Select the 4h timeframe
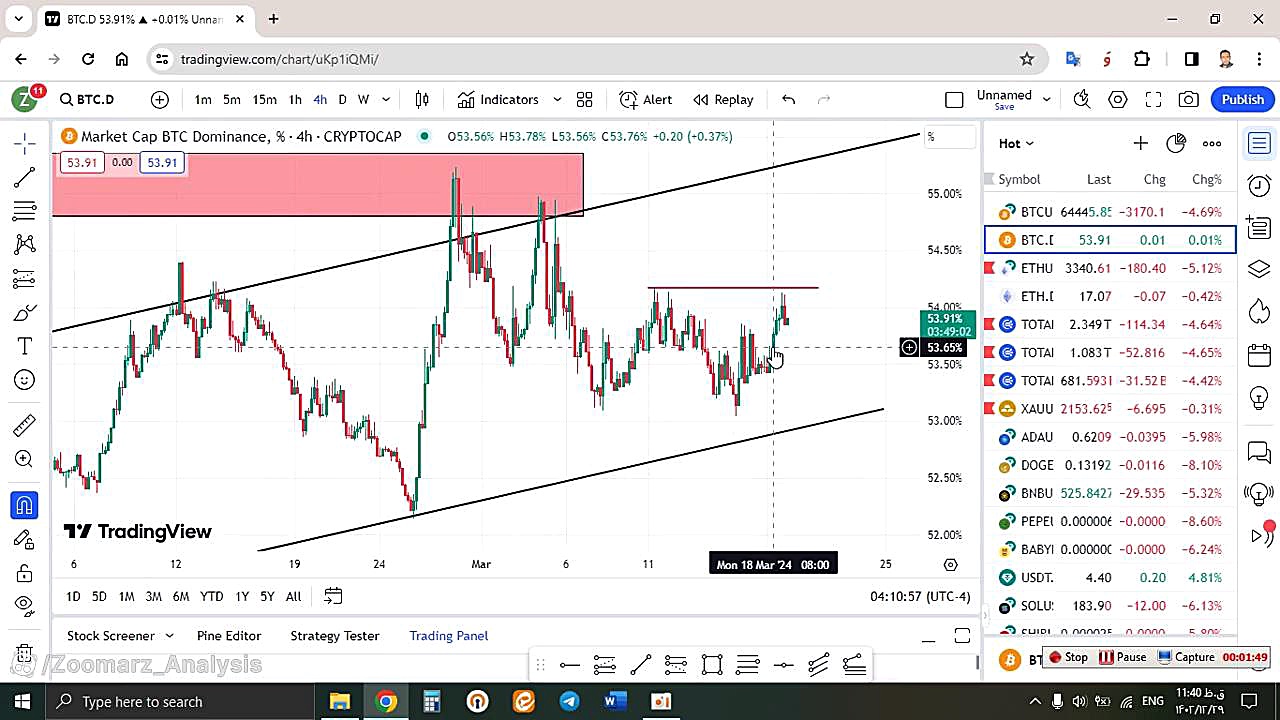Image resolution: width=1280 pixels, height=720 pixels. [x=320, y=99]
